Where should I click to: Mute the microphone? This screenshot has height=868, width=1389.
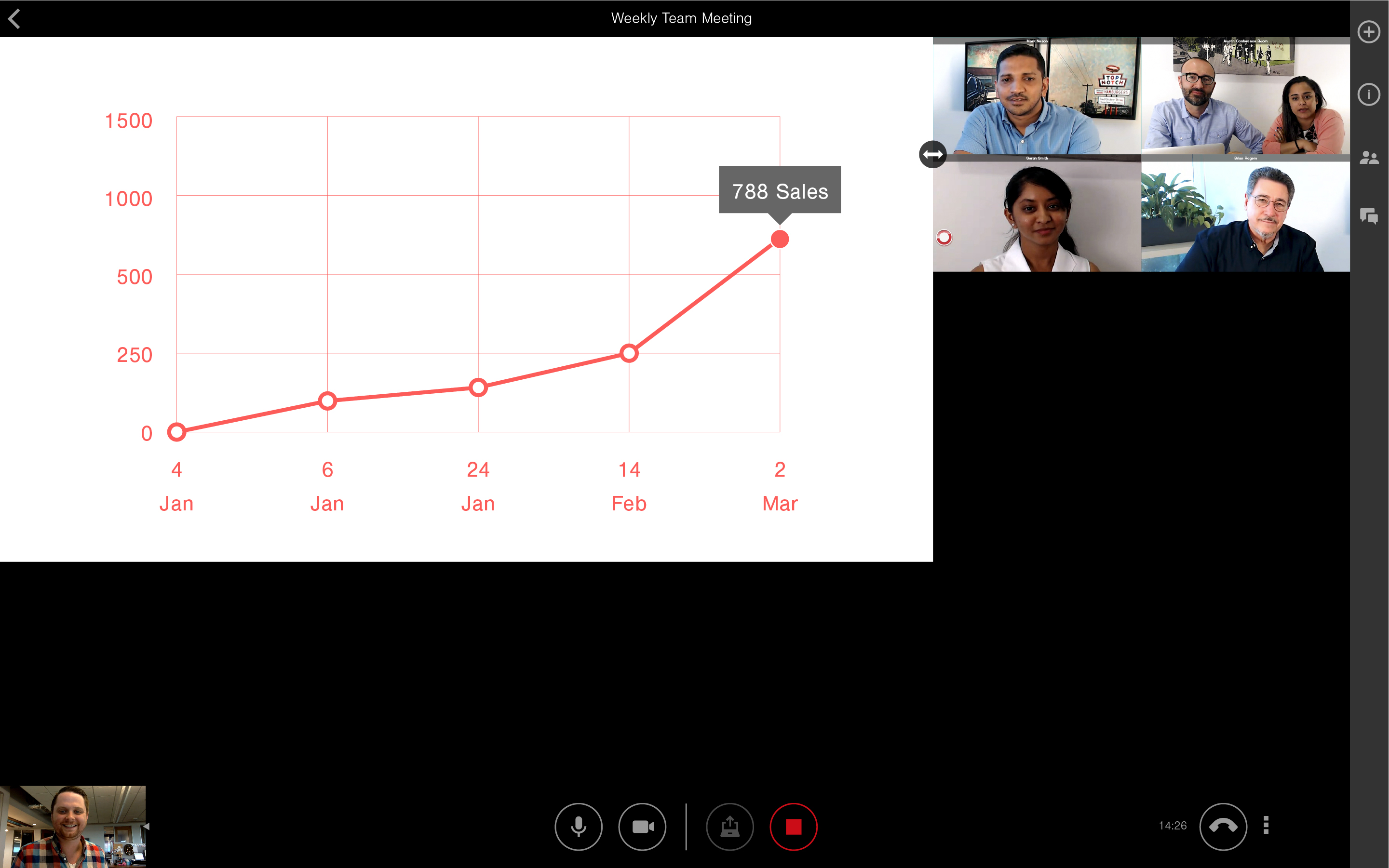(x=578, y=827)
